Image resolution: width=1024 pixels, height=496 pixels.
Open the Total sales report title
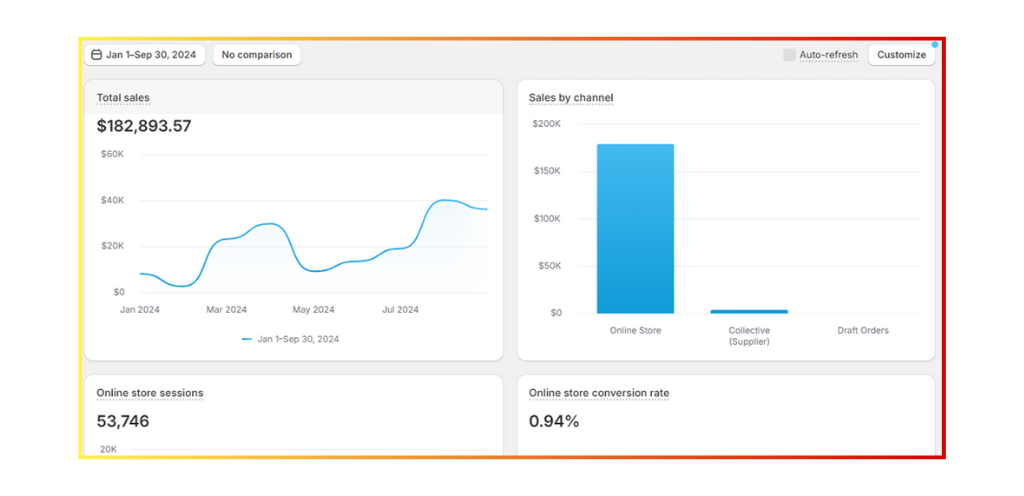pos(123,98)
